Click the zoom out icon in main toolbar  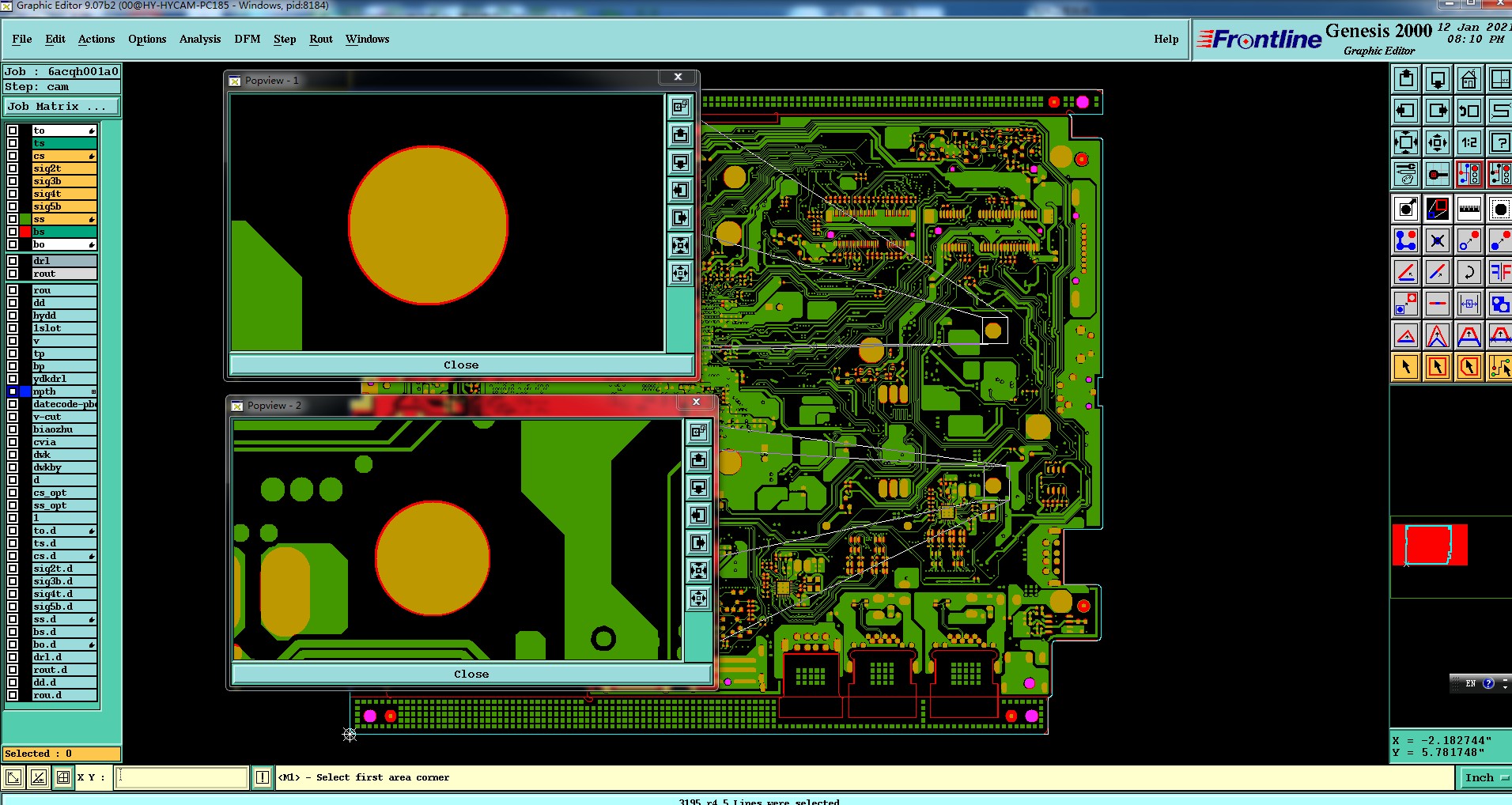click(1438, 142)
